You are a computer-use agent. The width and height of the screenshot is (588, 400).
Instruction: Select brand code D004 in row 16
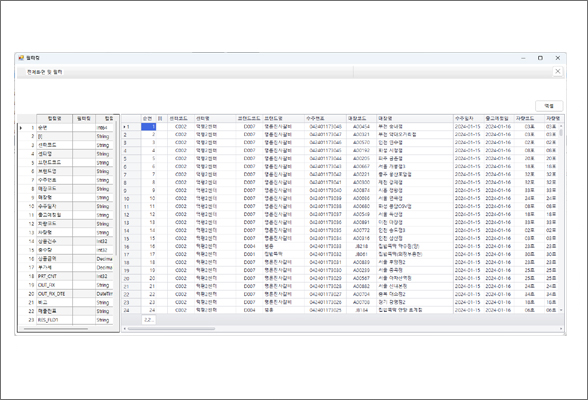point(249,246)
